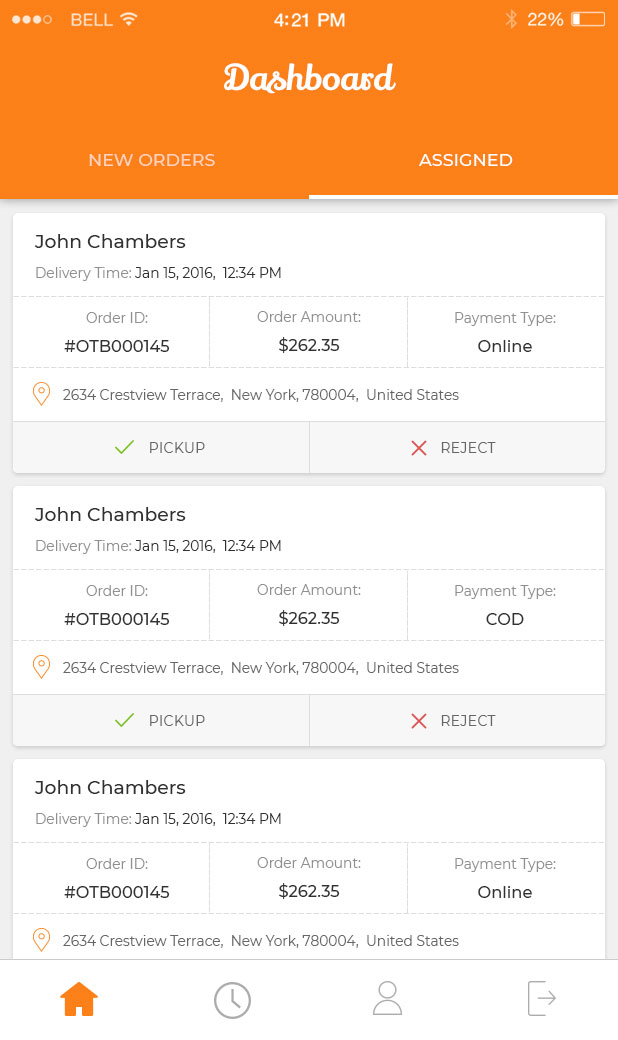Viewport: 618px width, 1040px height.
Task: Open the first John Chambers order card
Action: click(x=309, y=343)
